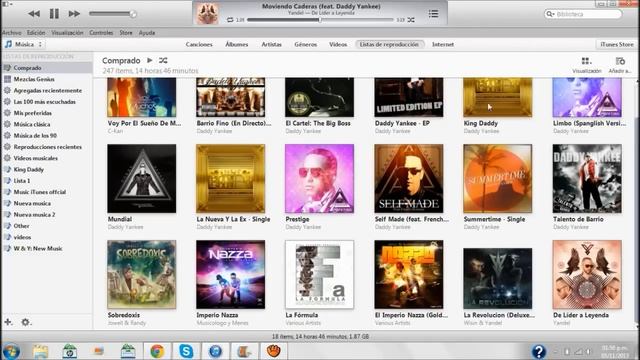The image size is (640, 360).
Task: Select the Listas de reproducción tab
Action: 389,44
